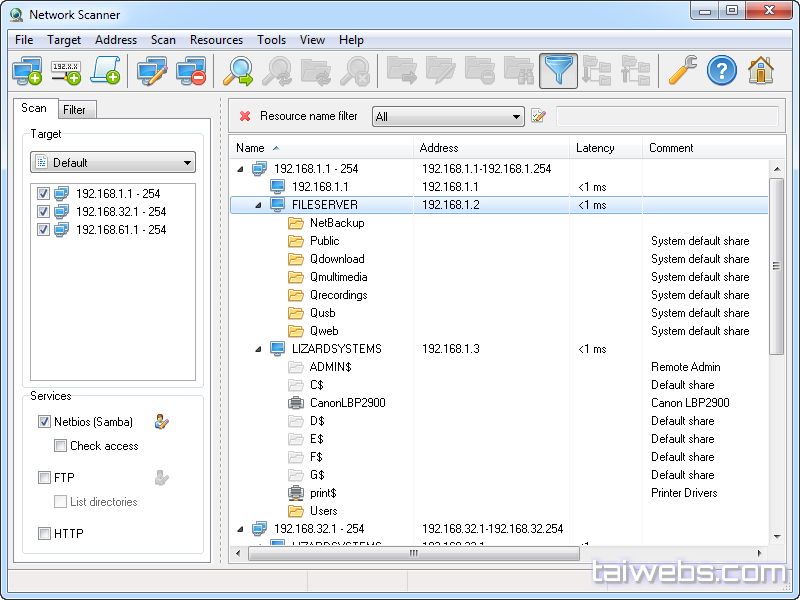Image resolution: width=800 pixels, height=600 pixels.
Task: Click the remove computer toolbar icon
Action: tap(190, 71)
